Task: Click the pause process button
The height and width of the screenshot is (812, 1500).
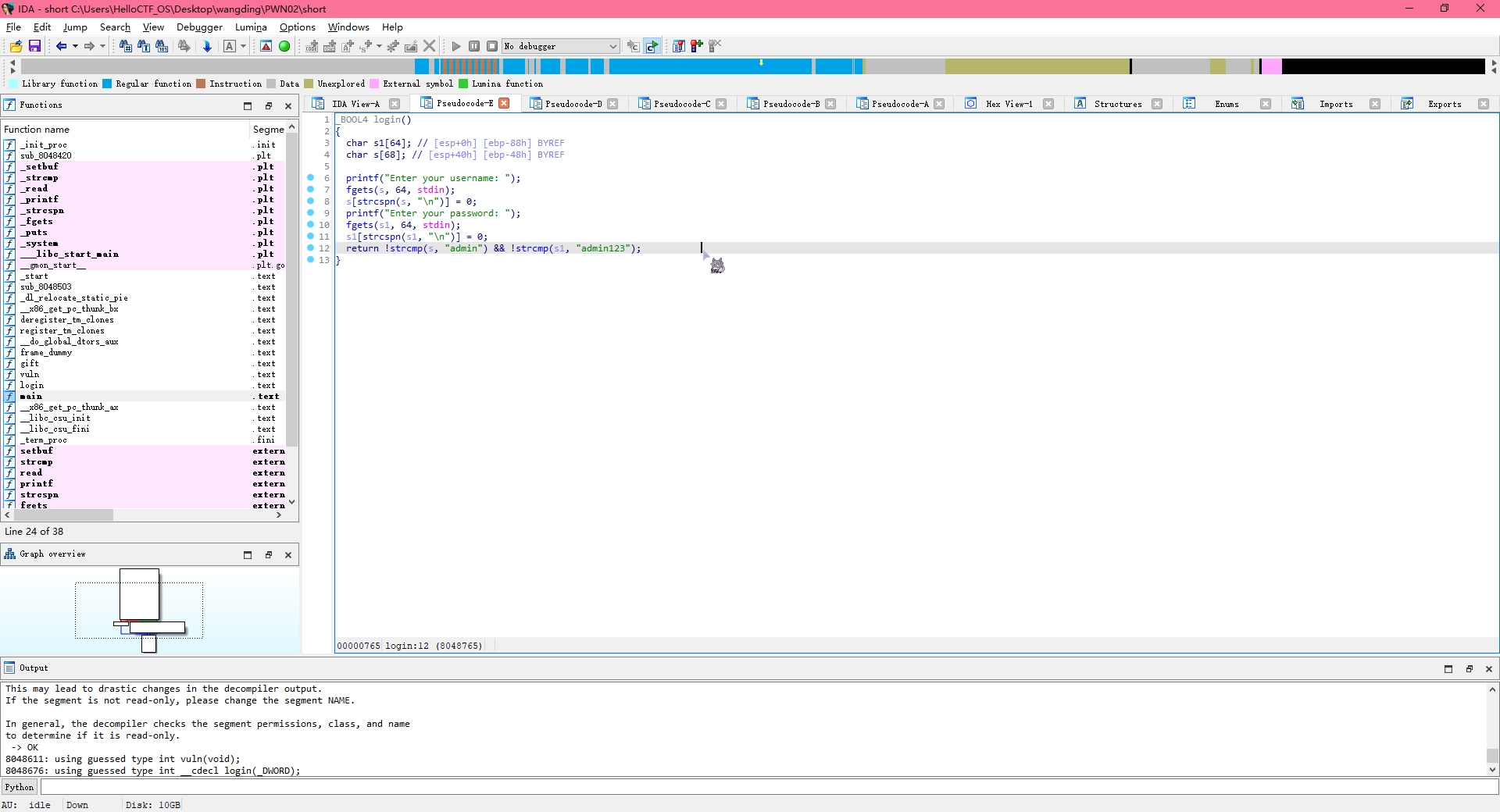Action: 474,47
